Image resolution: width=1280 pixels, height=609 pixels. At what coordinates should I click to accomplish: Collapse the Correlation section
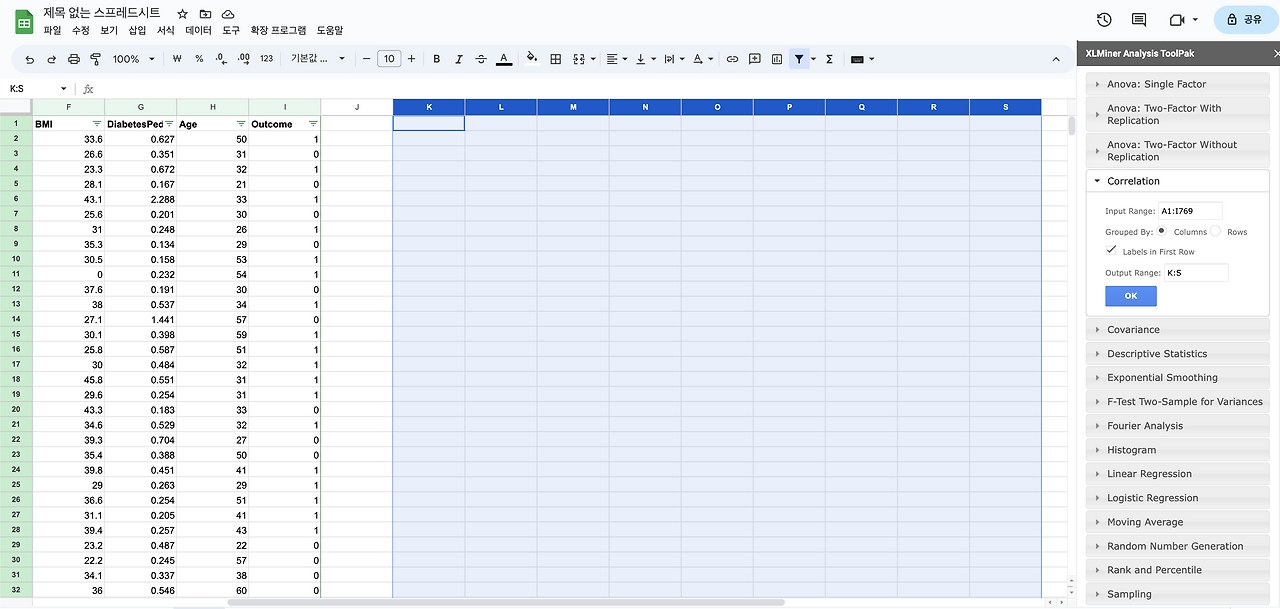point(1177,181)
